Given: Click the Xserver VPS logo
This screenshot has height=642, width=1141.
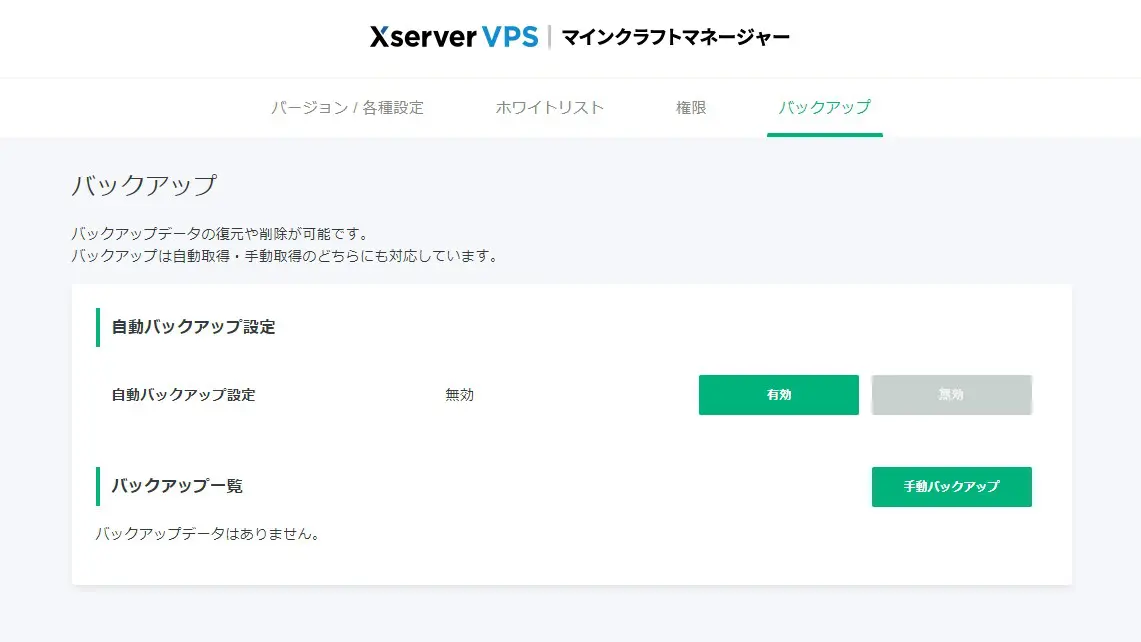Looking at the screenshot, I should coord(453,38).
